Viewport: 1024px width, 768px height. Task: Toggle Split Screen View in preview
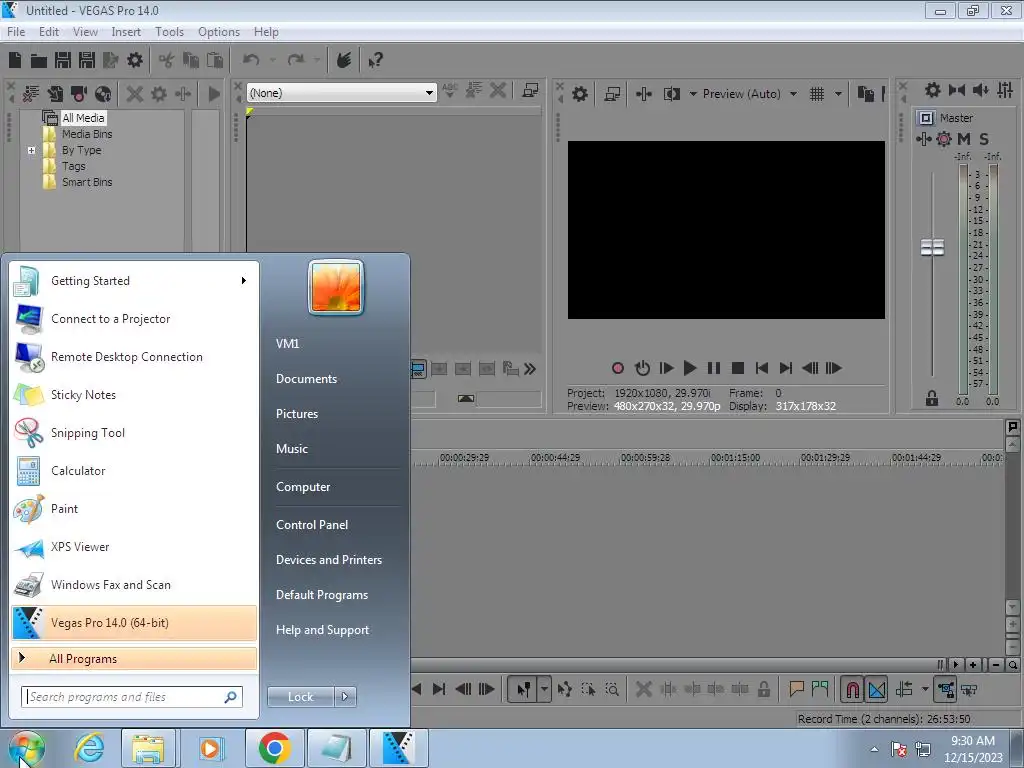click(x=671, y=94)
